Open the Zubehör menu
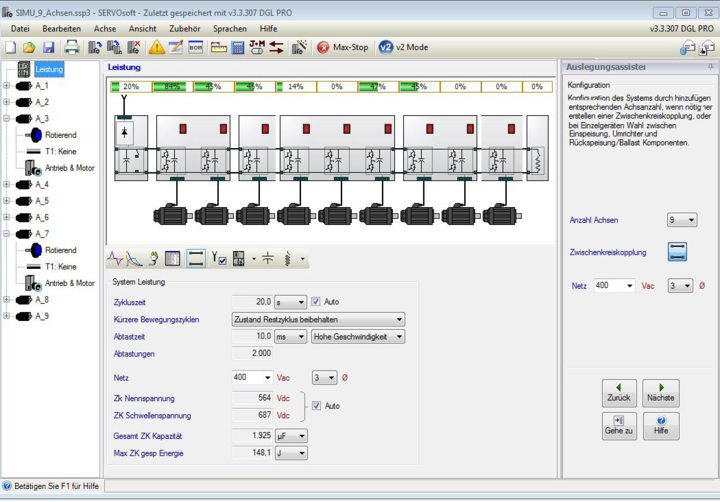The width and height of the screenshot is (720, 502). tap(185, 28)
